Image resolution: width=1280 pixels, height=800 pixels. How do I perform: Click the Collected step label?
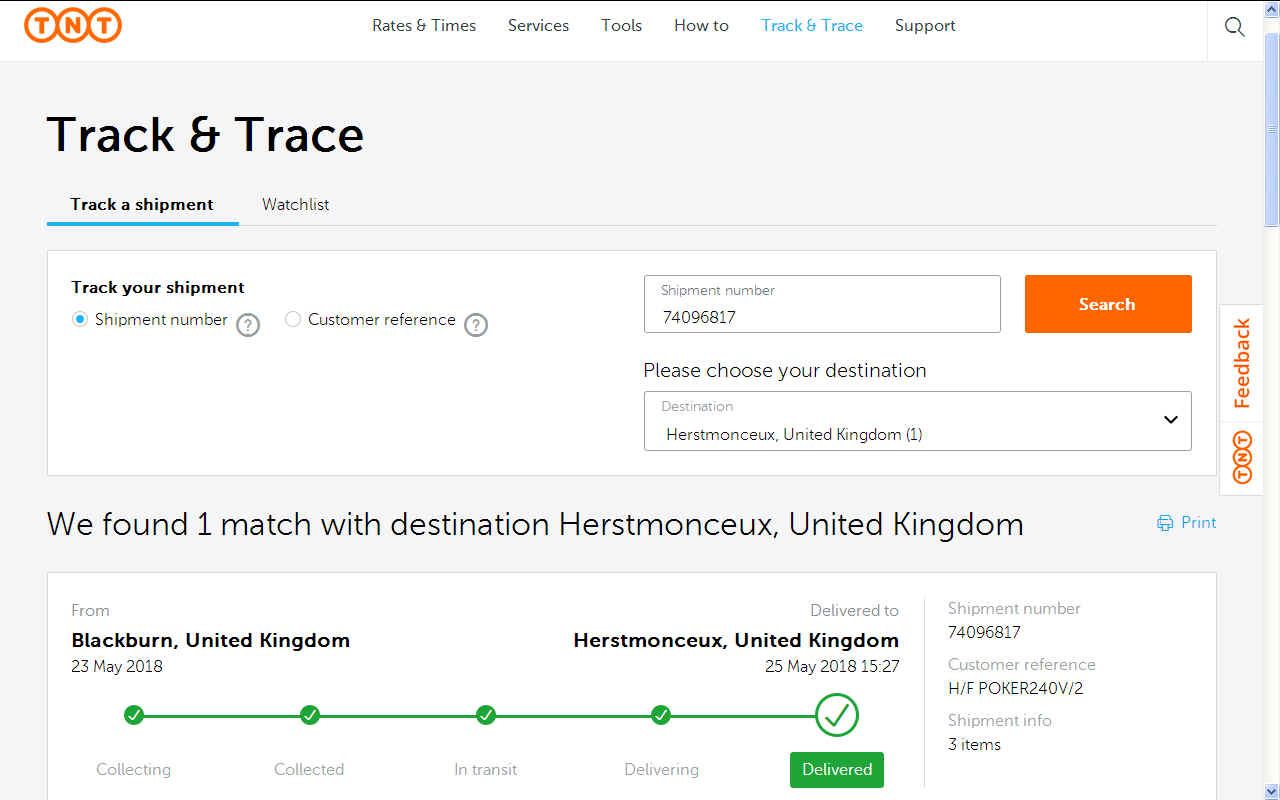coord(309,770)
